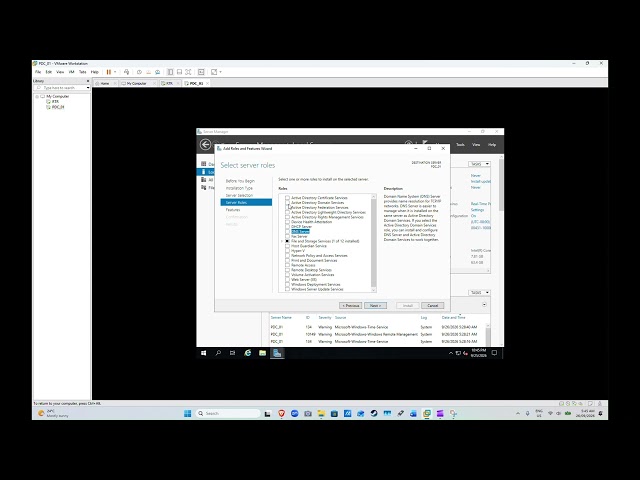Switch to the RTR tab

[169, 83]
